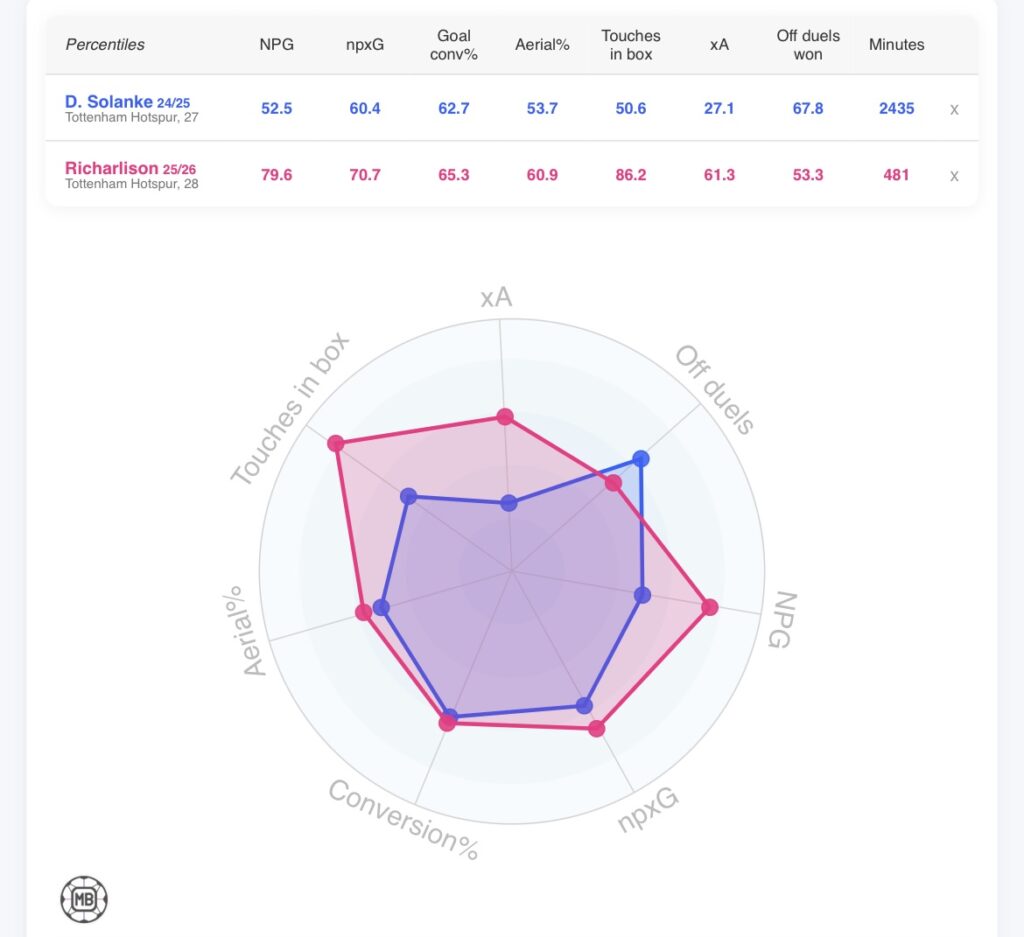This screenshot has height=937, width=1024.
Task: Click Solanke's xA radar point
Action: (509, 503)
